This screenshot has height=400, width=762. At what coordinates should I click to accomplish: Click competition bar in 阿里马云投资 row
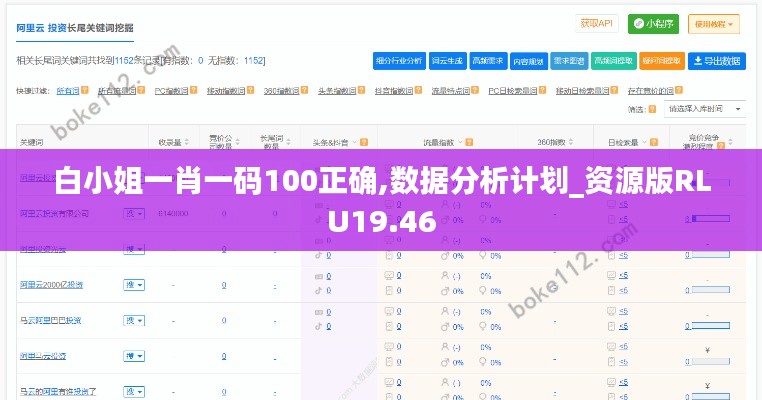(710, 361)
